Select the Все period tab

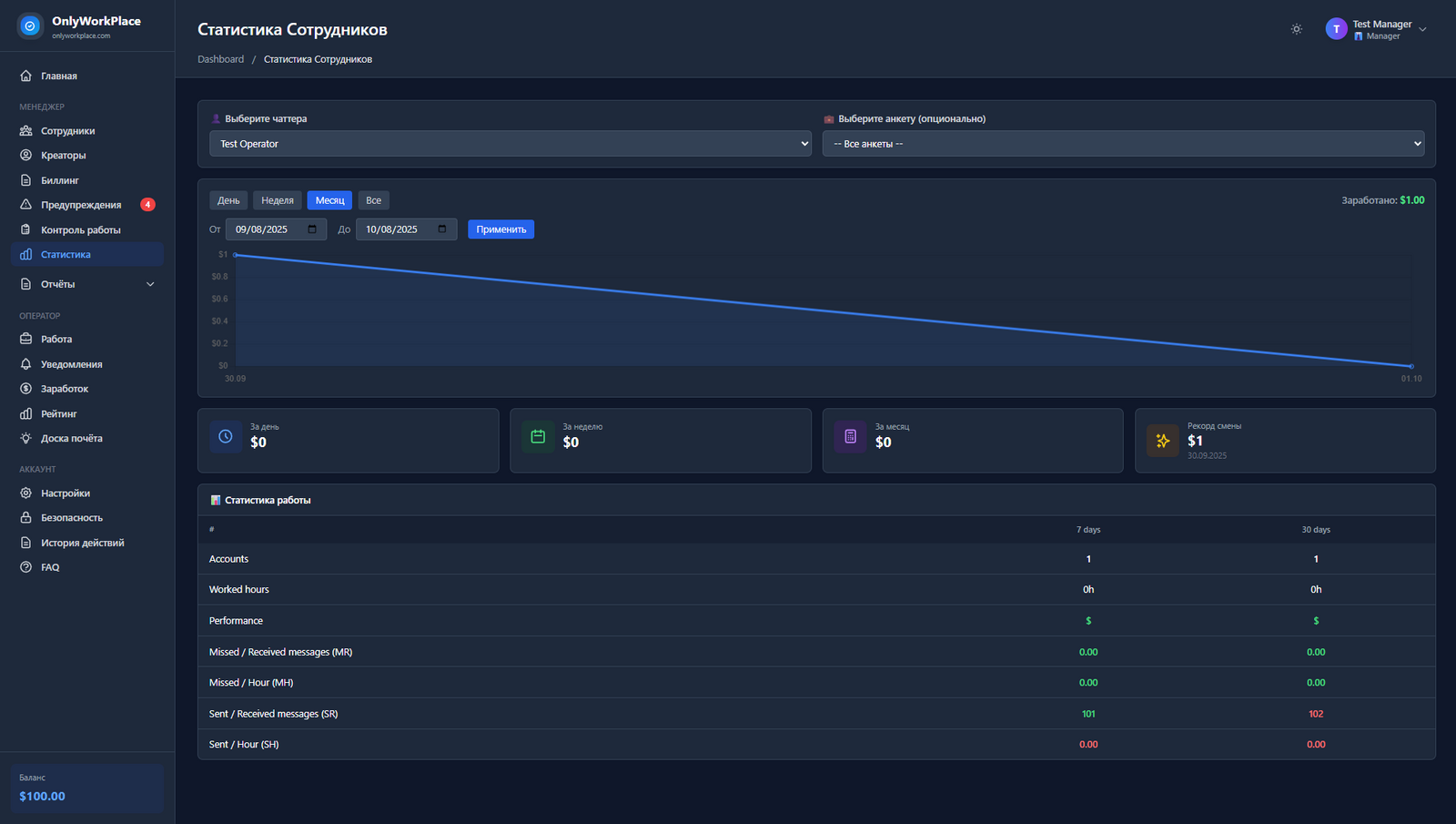coord(373,200)
